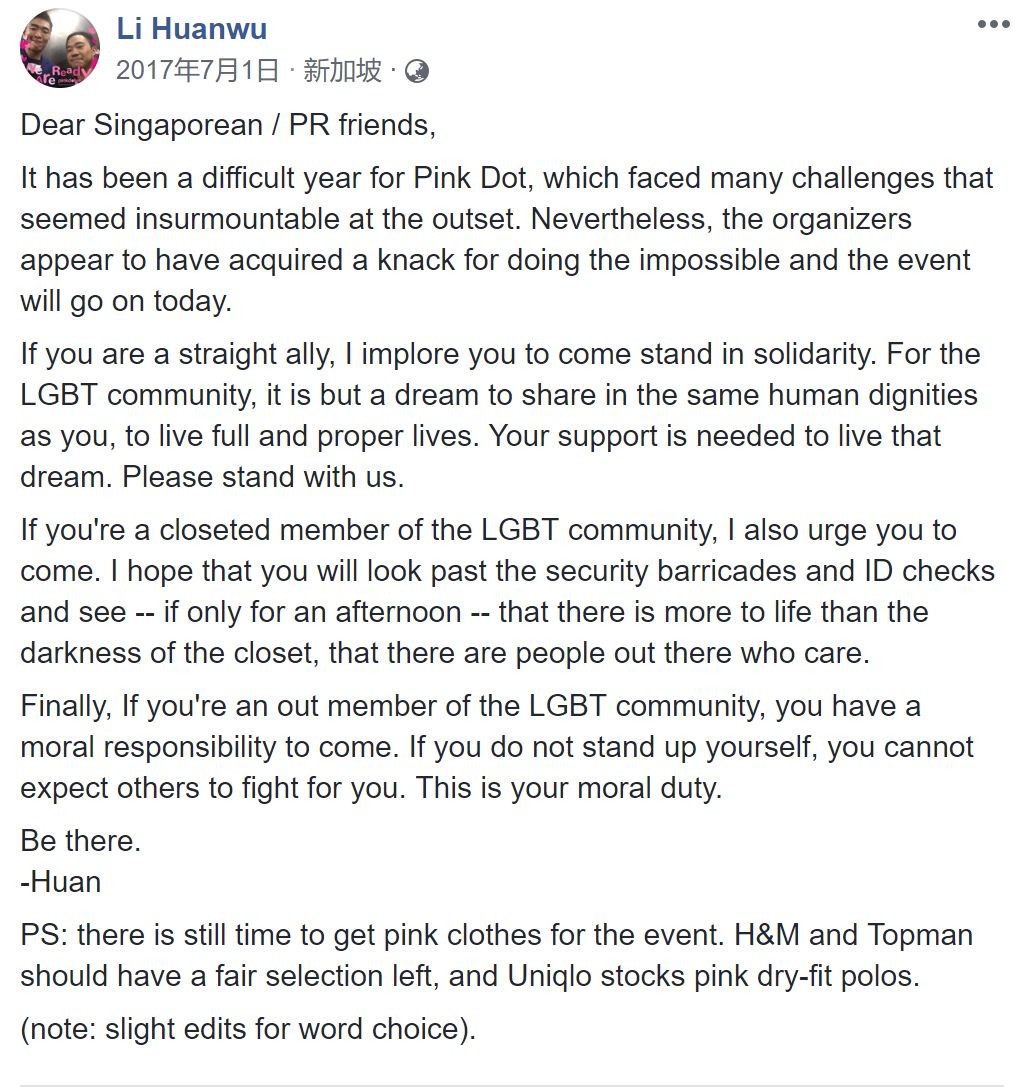Click the 'Dear Singaporean / PR friends' greeting
This screenshot has height=1089, width=1018.
pyautogui.click(x=229, y=125)
